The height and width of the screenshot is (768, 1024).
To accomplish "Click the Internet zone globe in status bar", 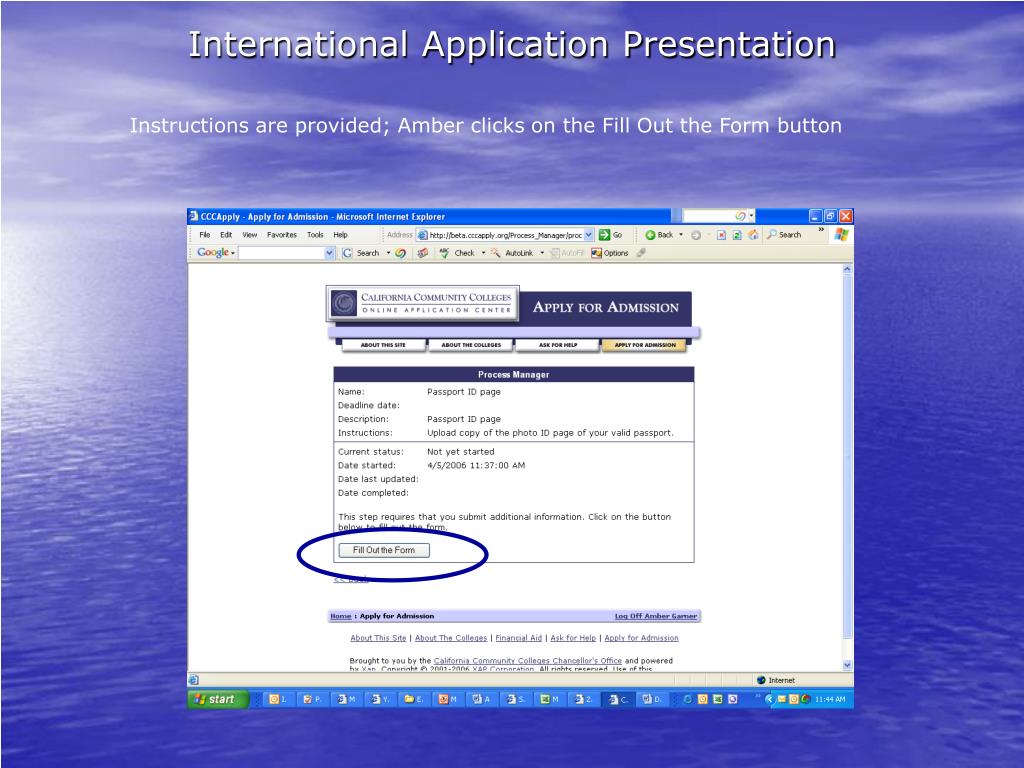I will pyautogui.click(x=761, y=680).
